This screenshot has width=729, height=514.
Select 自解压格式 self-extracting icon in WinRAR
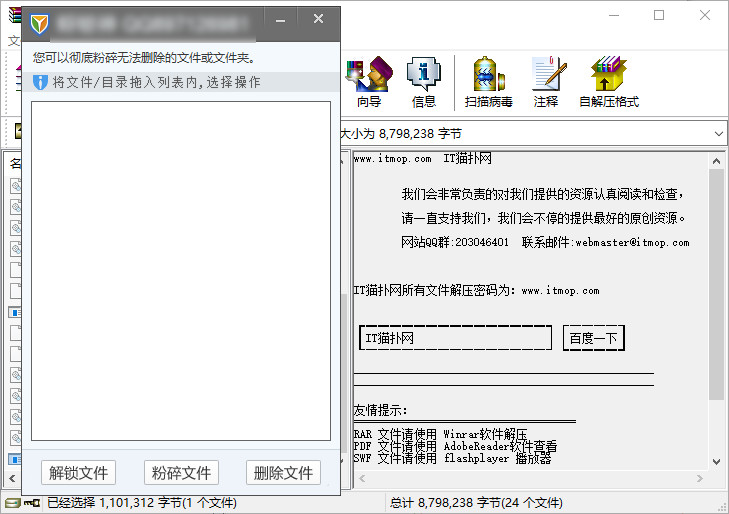(x=609, y=82)
